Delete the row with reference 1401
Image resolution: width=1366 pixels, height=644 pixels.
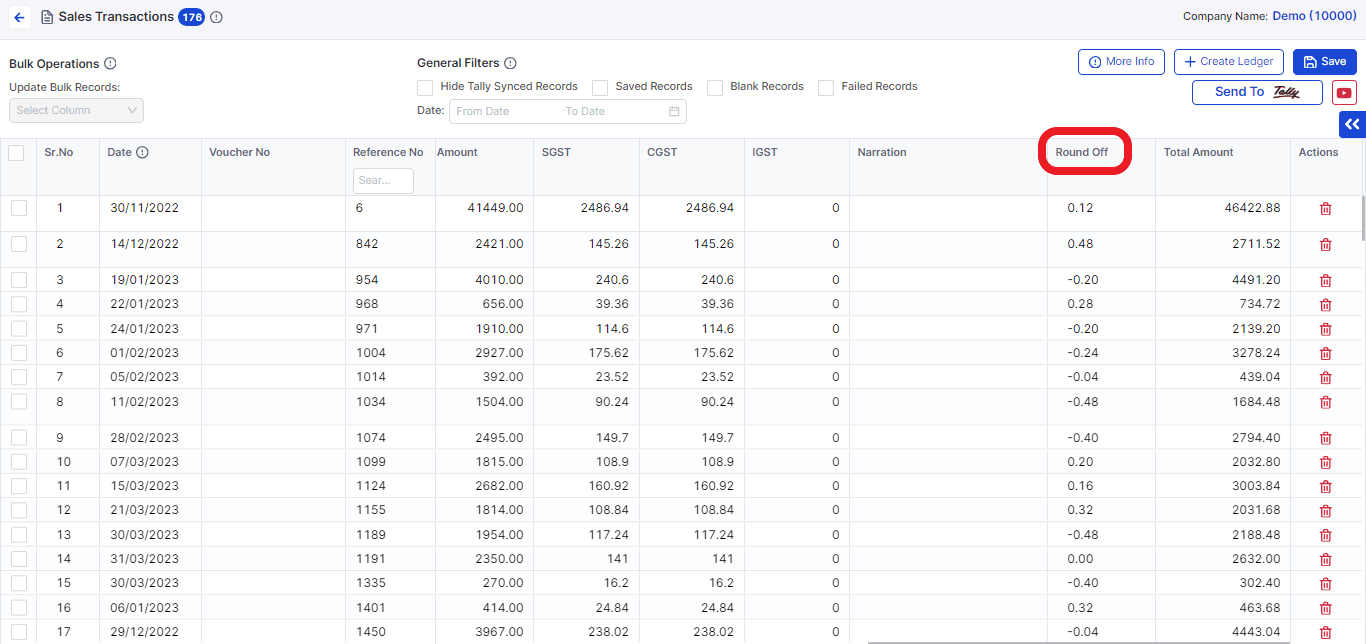point(1326,608)
